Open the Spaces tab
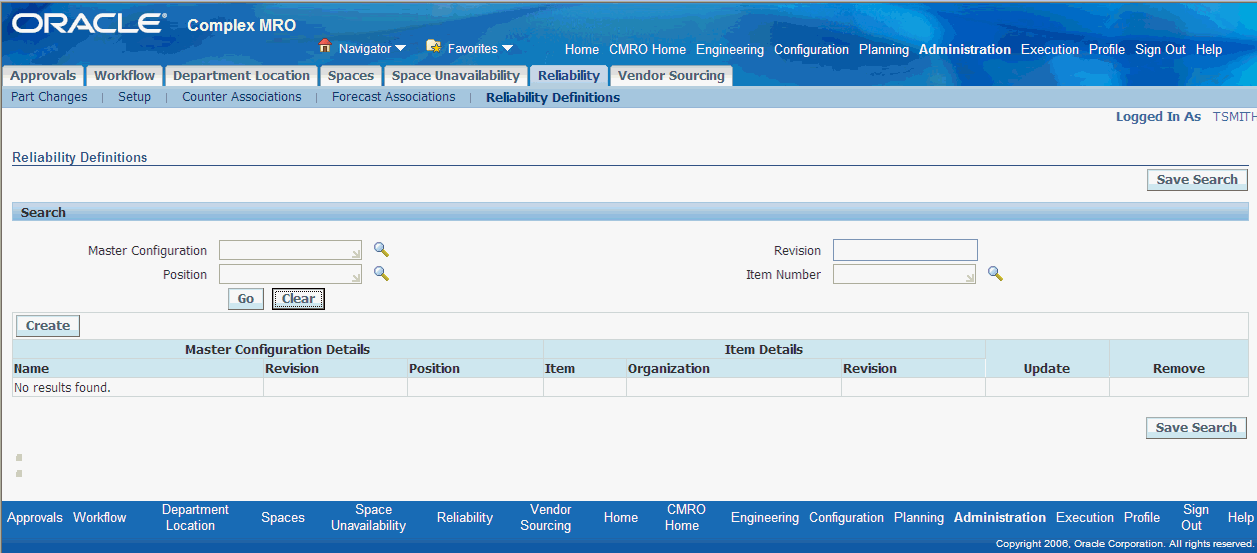This screenshot has height=553, width=1257. [351, 76]
